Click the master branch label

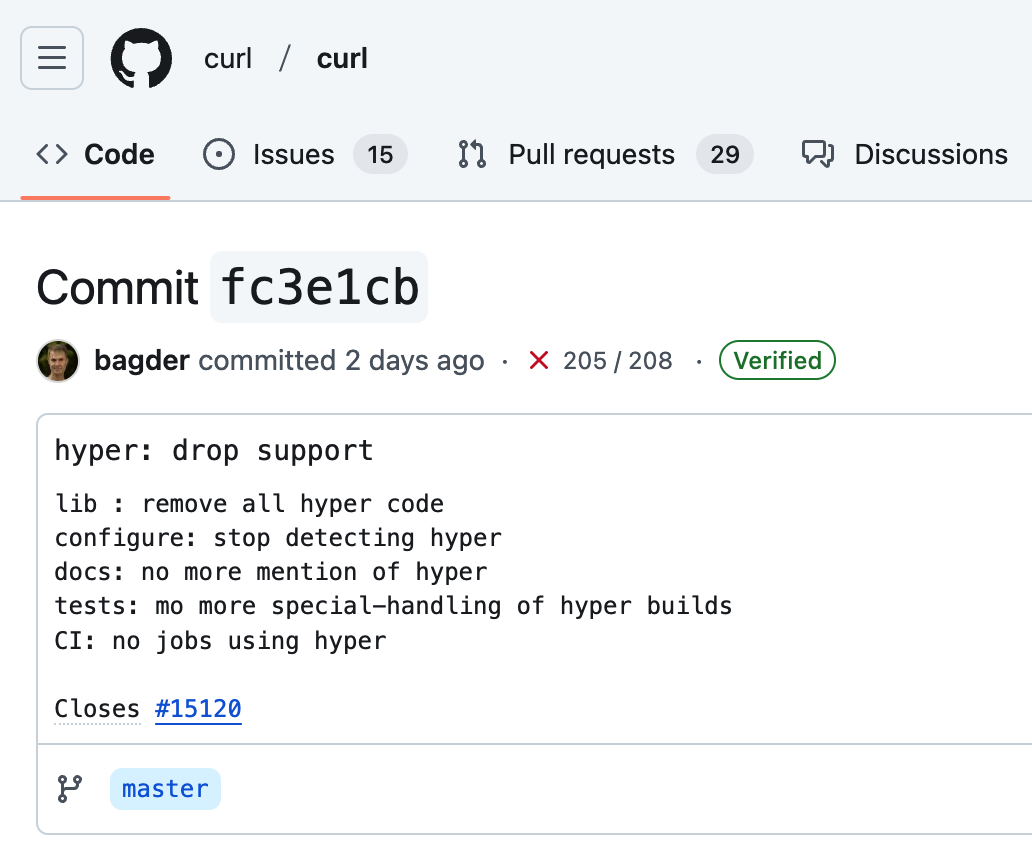(x=165, y=788)
